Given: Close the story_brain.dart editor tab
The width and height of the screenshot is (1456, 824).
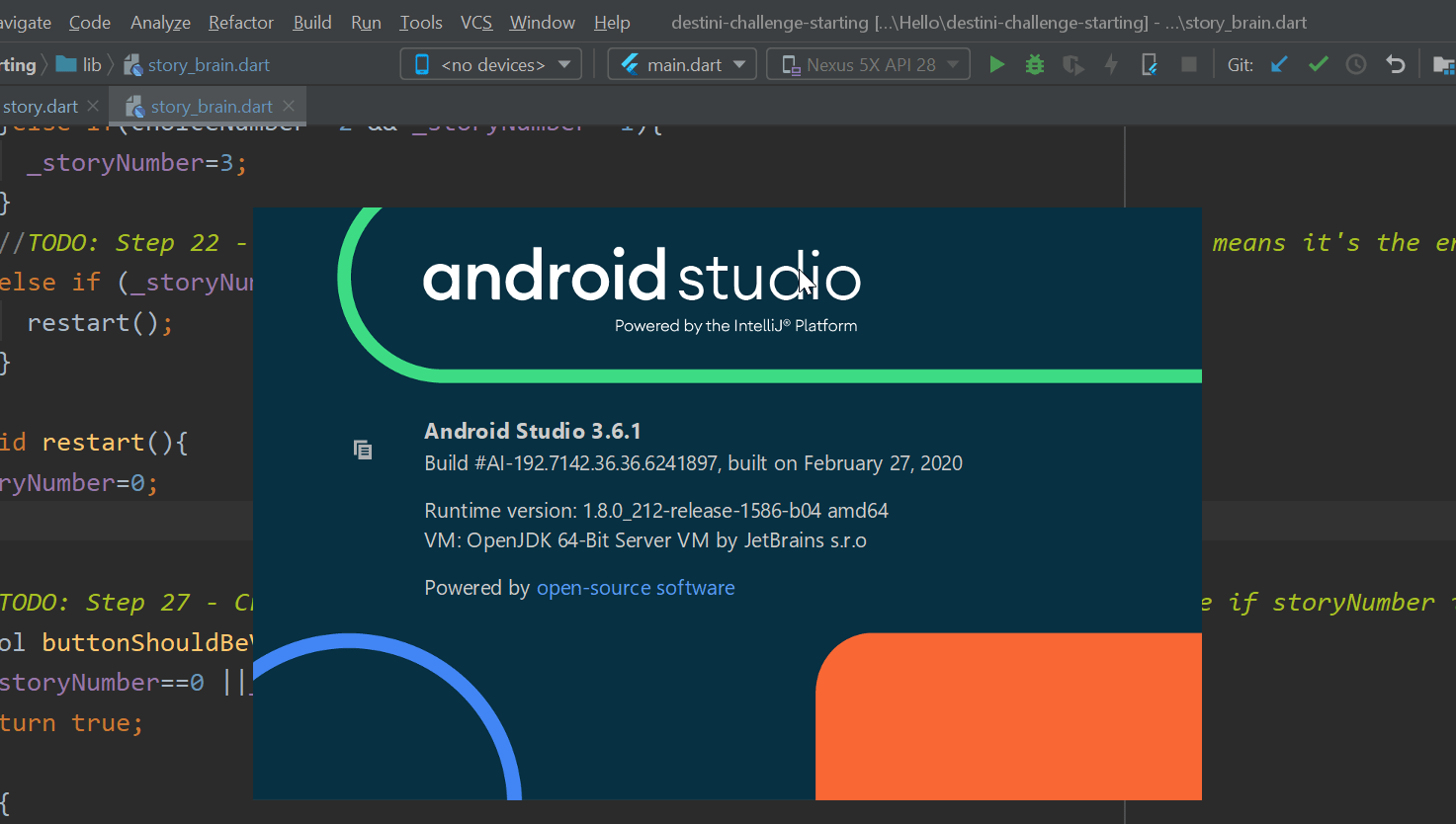Looking at the screenshot, I should click(289, 106).
